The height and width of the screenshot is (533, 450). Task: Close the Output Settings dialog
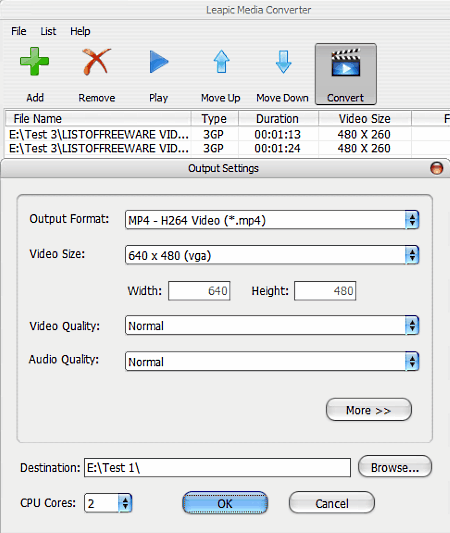tap(436, 168)
